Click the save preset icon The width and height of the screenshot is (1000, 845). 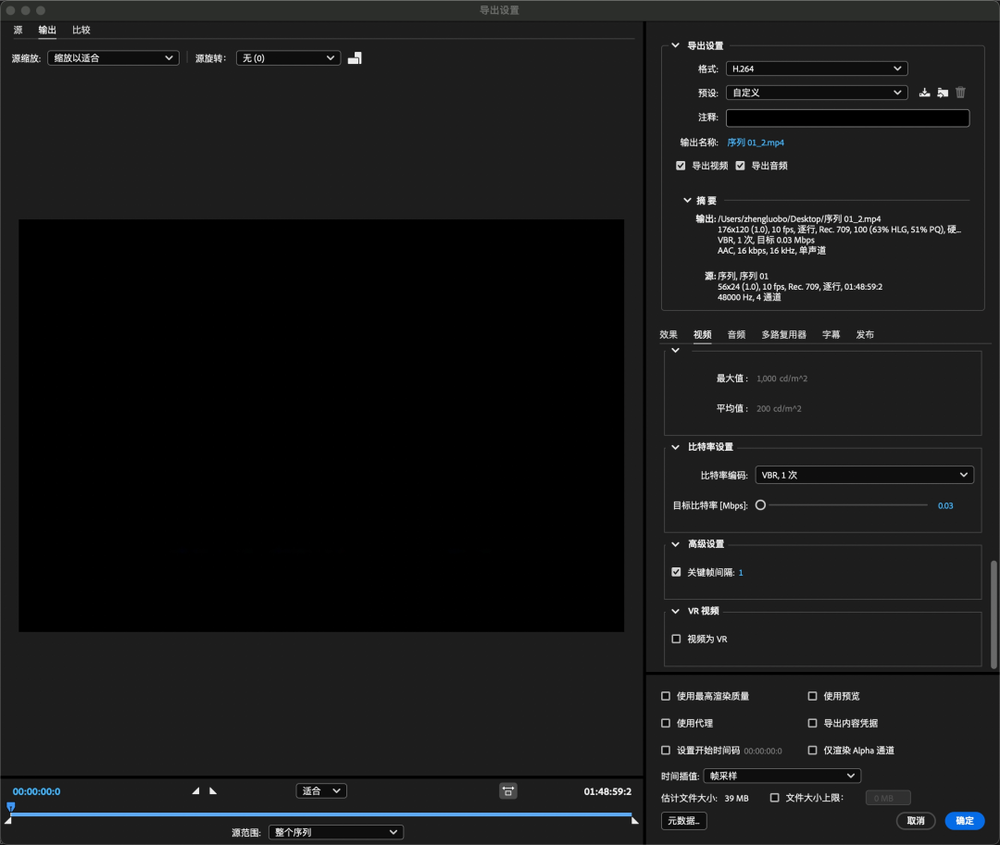coord(925,93)
